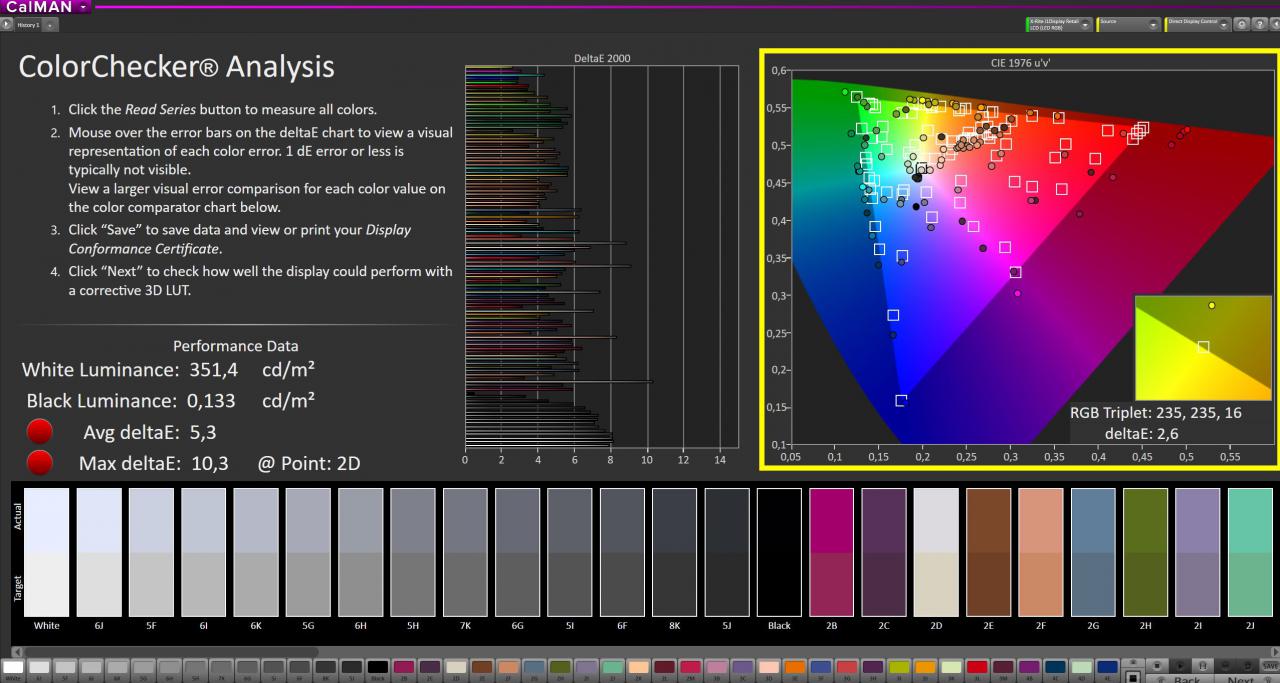Viewport: 1280px width, 683px height.
Task: Click the Black Luminance value 0,133
Action: pyautogui.click(x=211, y=401)
